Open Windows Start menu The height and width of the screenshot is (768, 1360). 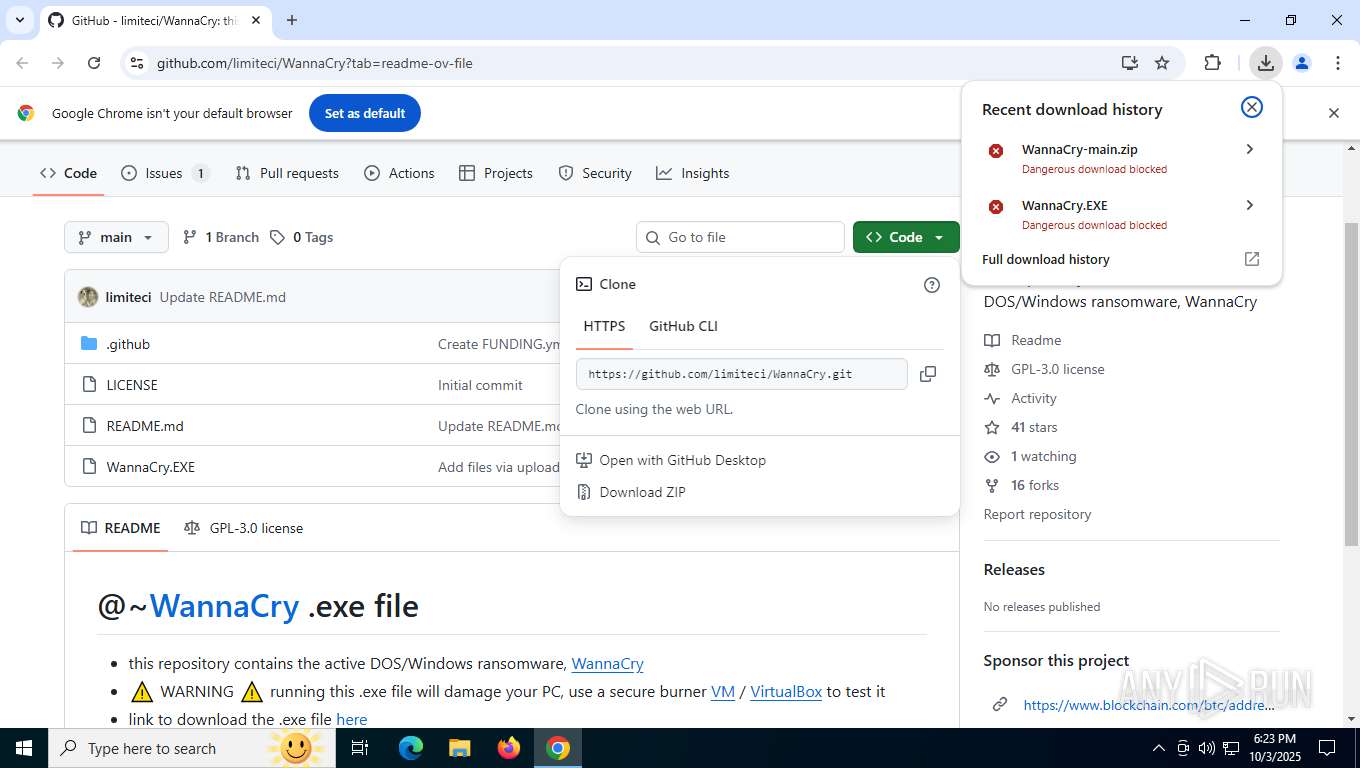[x=24, y=748]
